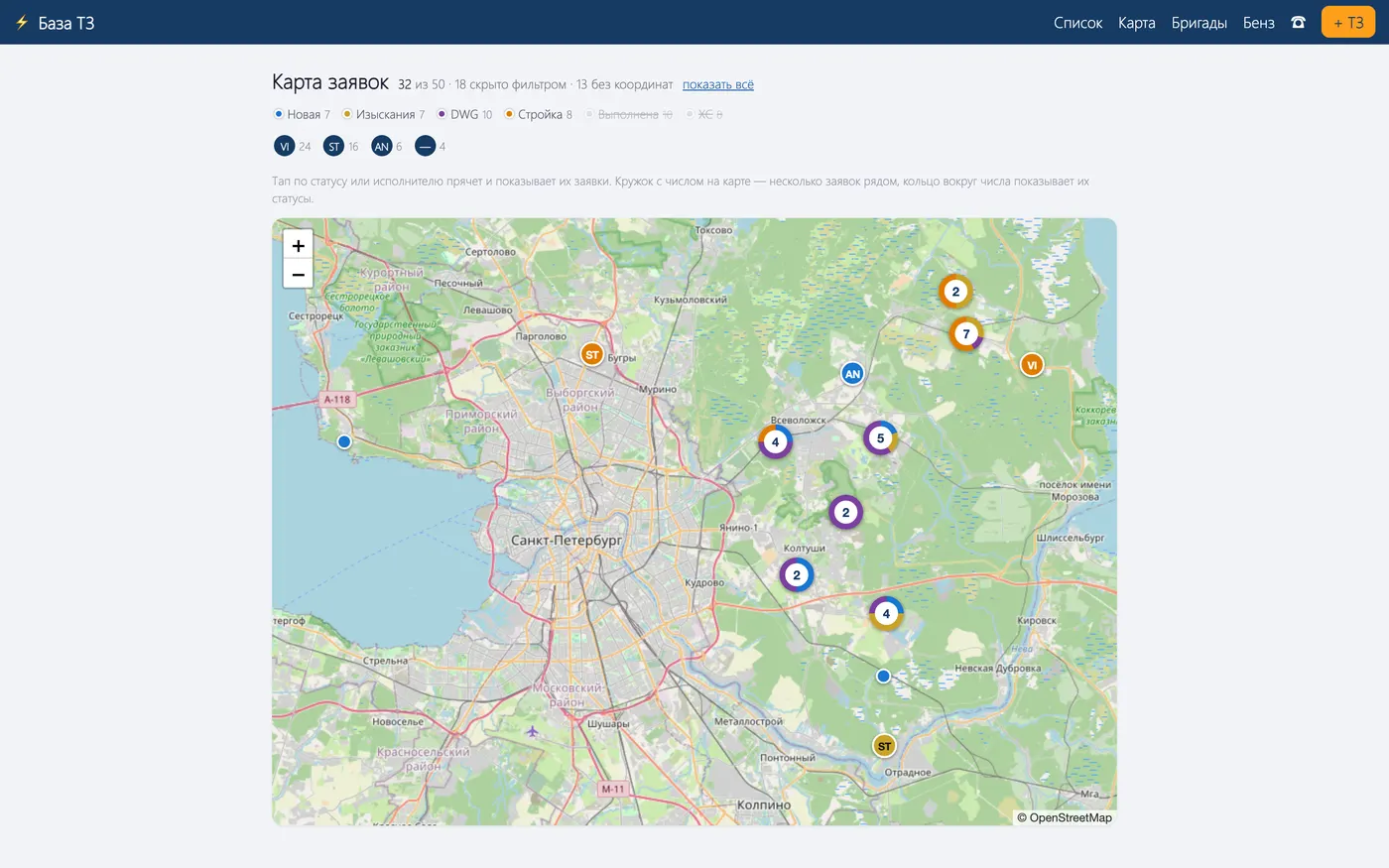Zoom out the map with minus button
Image resolution: width=1389 pixels, height=868 pixels.
pos(298,274)
